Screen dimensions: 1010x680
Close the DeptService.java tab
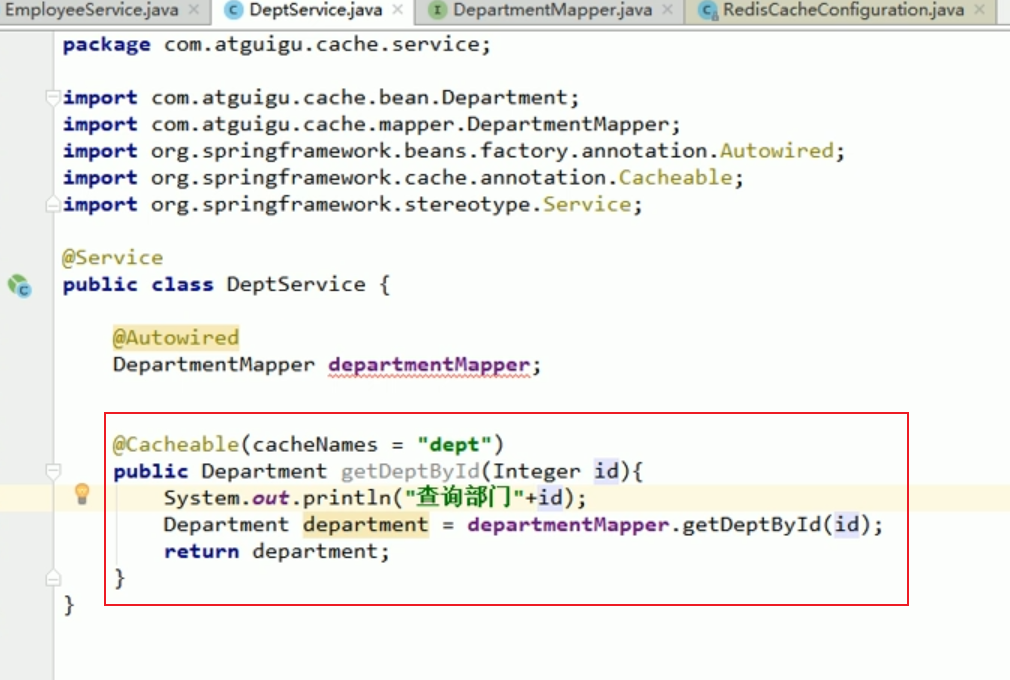click(x=397, y=11)
